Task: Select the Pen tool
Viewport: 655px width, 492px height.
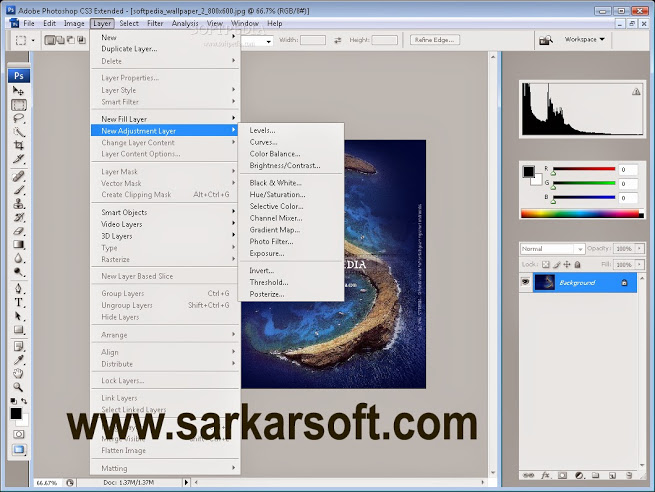Action: [18, 289]
